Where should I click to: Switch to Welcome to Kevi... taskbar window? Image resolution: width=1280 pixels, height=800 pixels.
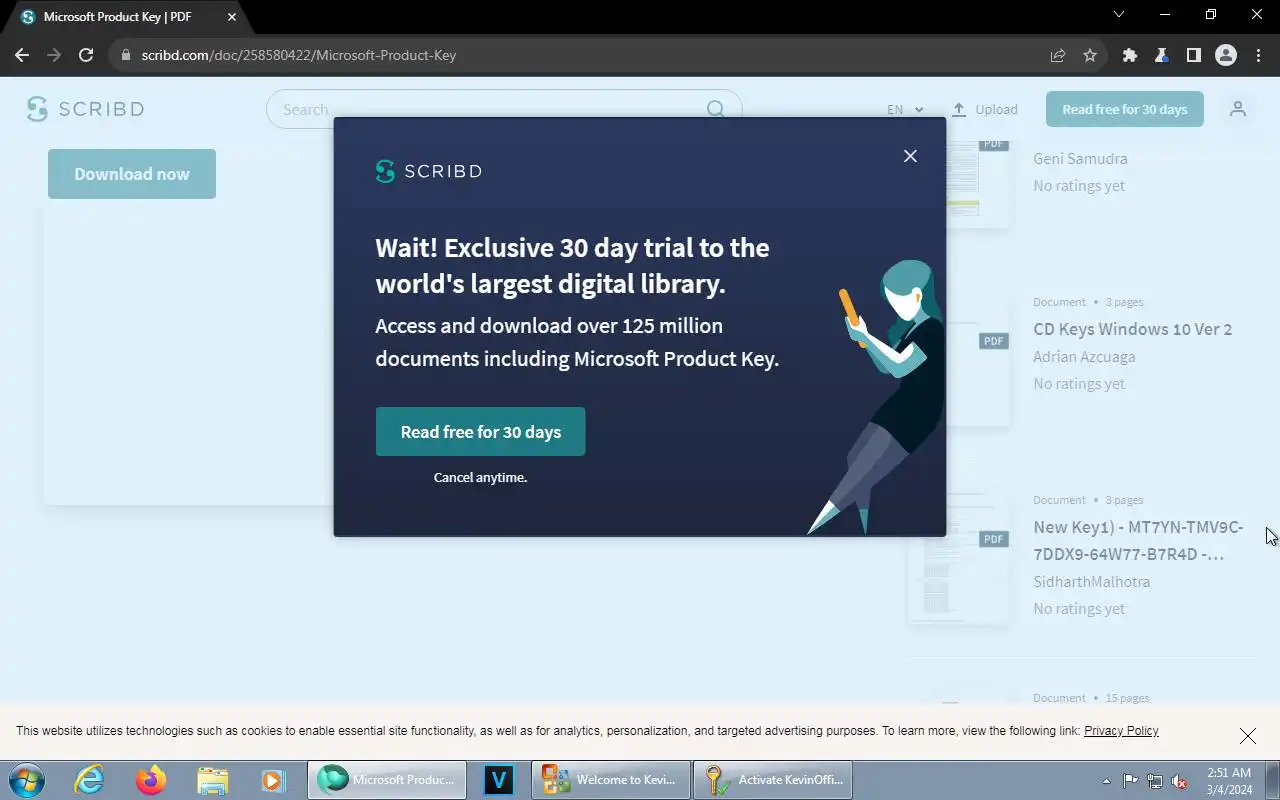611,780
